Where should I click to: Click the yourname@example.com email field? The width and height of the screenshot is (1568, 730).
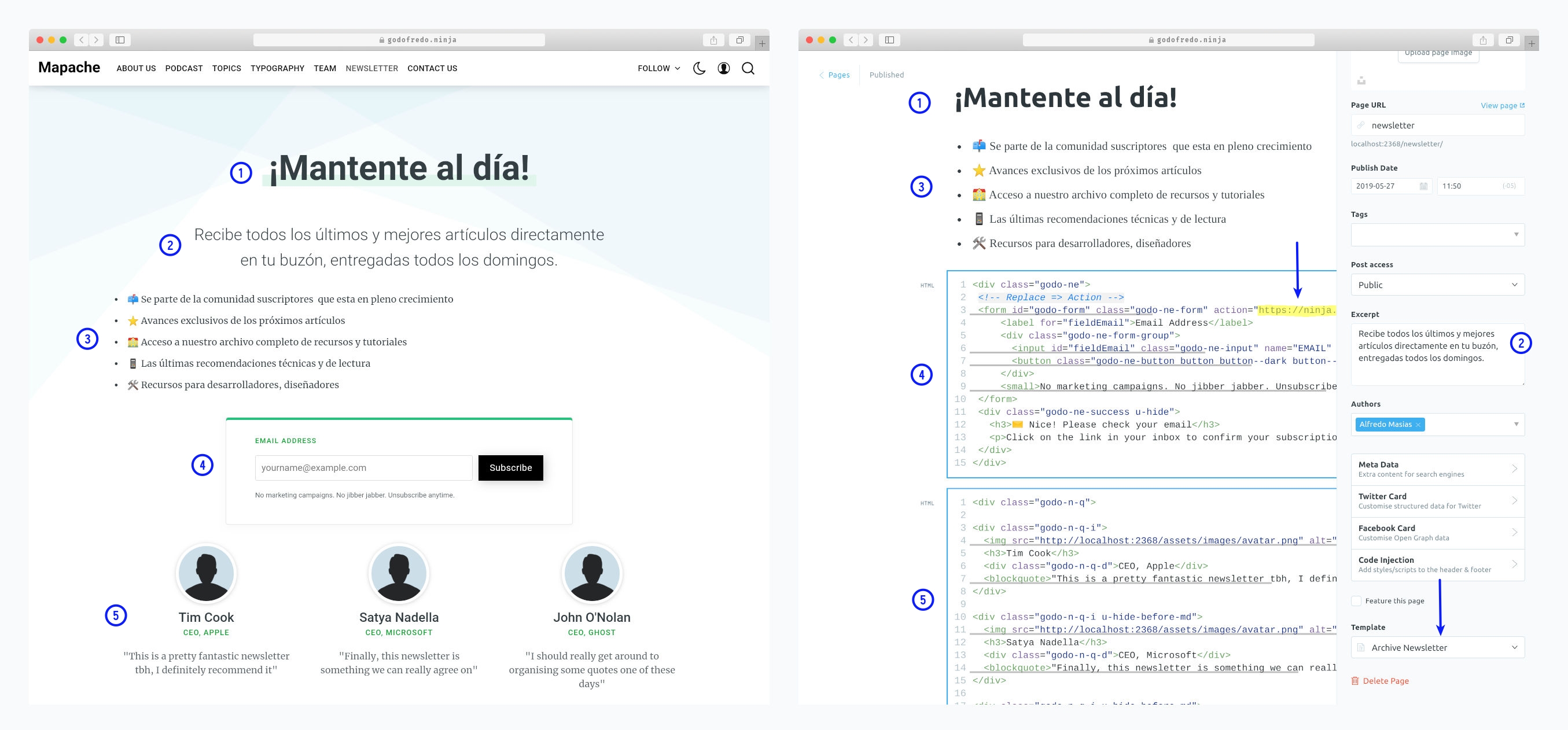pos(363,468)
